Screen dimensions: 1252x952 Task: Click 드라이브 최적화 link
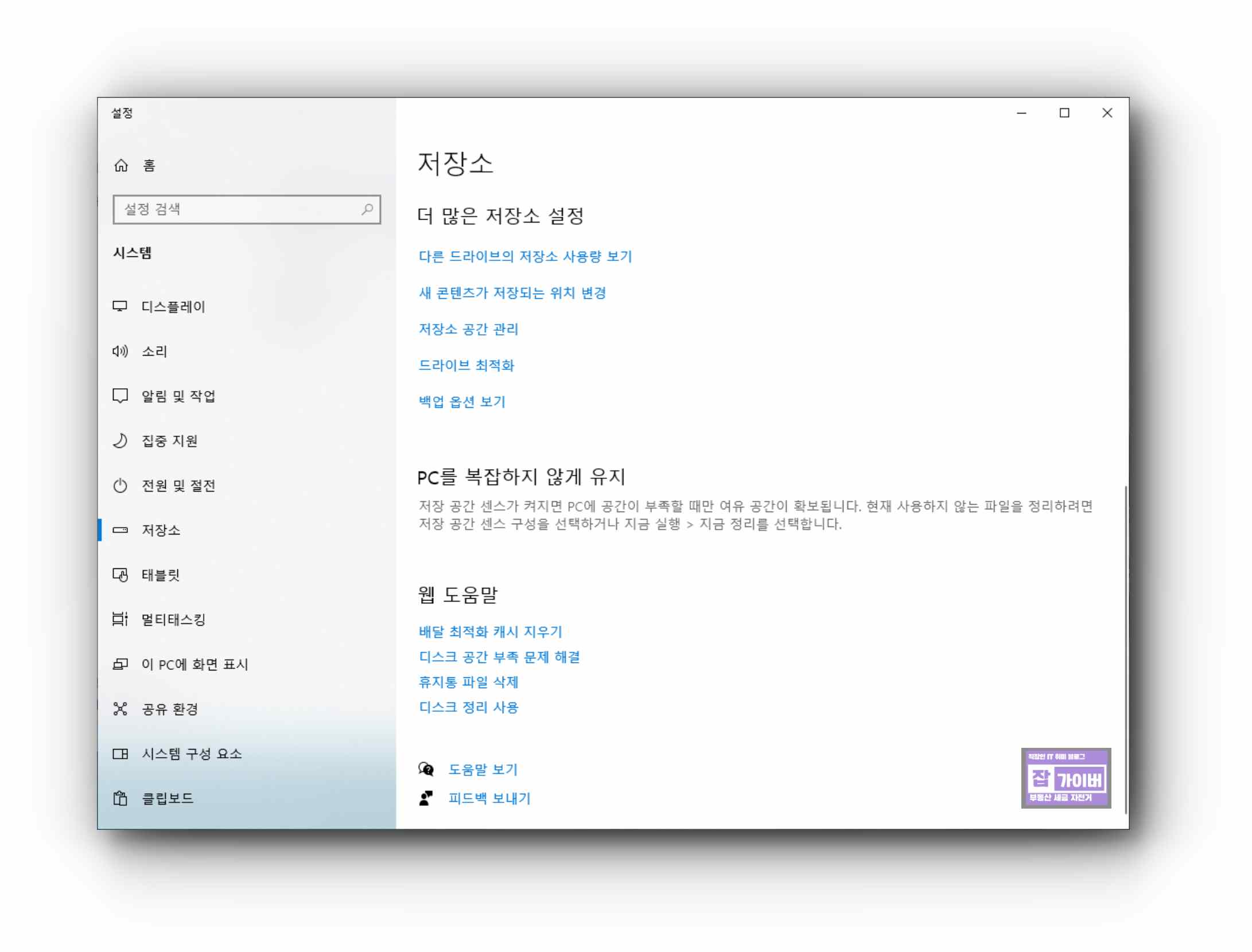tap(466, 365)
